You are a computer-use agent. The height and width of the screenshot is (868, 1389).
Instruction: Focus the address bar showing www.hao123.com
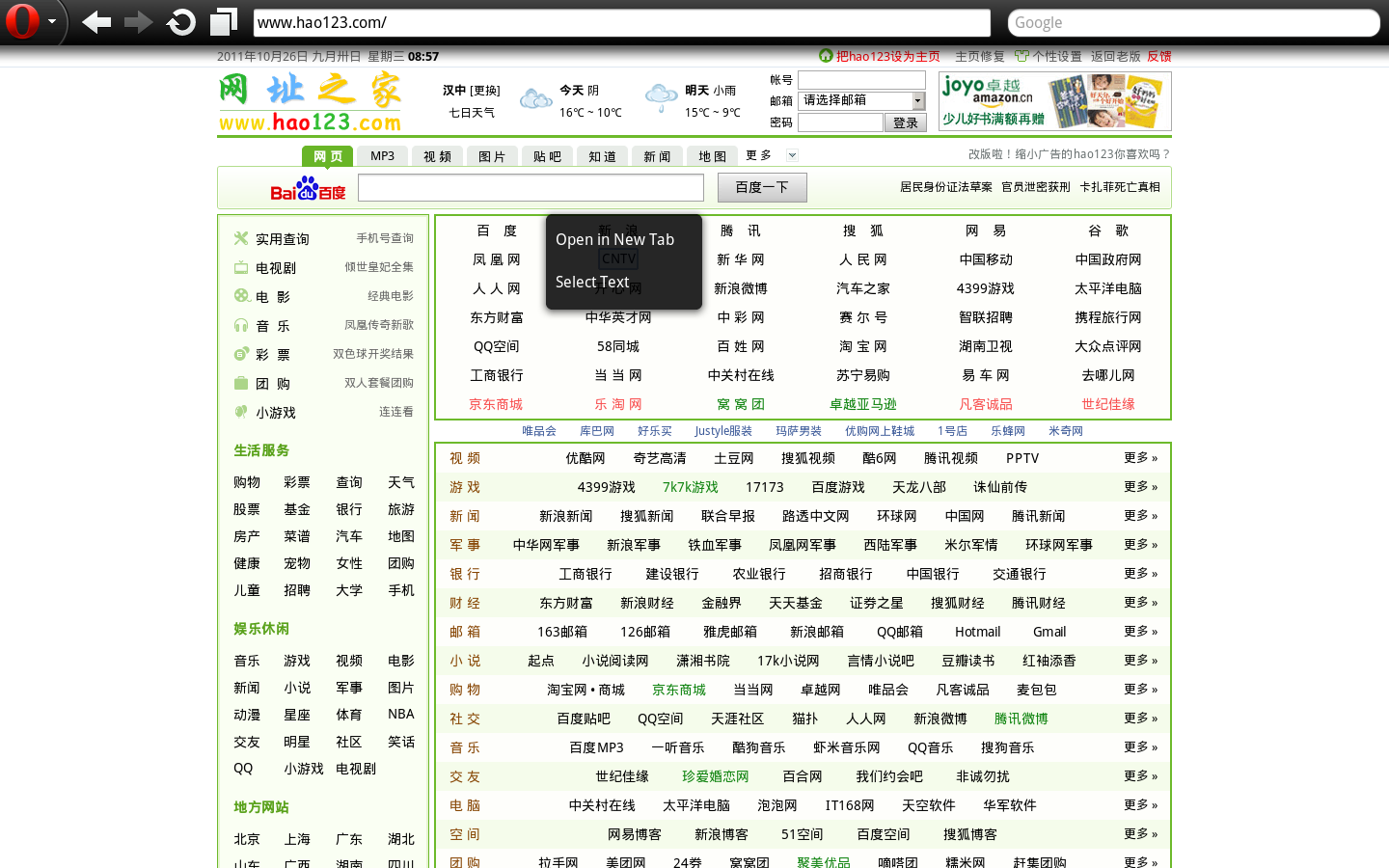click(621, 22)
